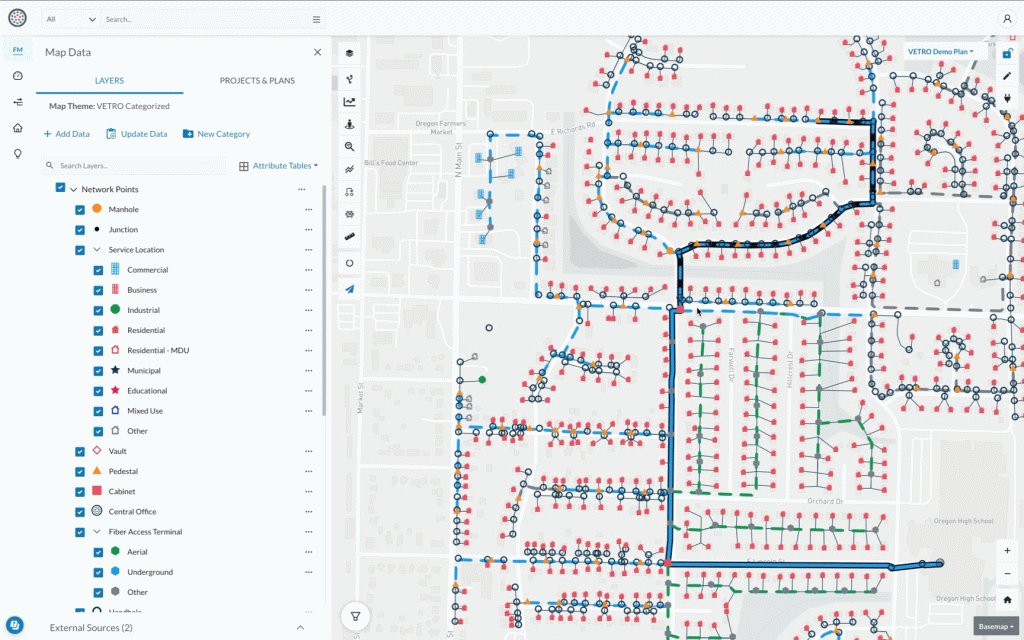Uncheck the Network Points layer checkbox
1024x640 pixels.
pos(60,187)
